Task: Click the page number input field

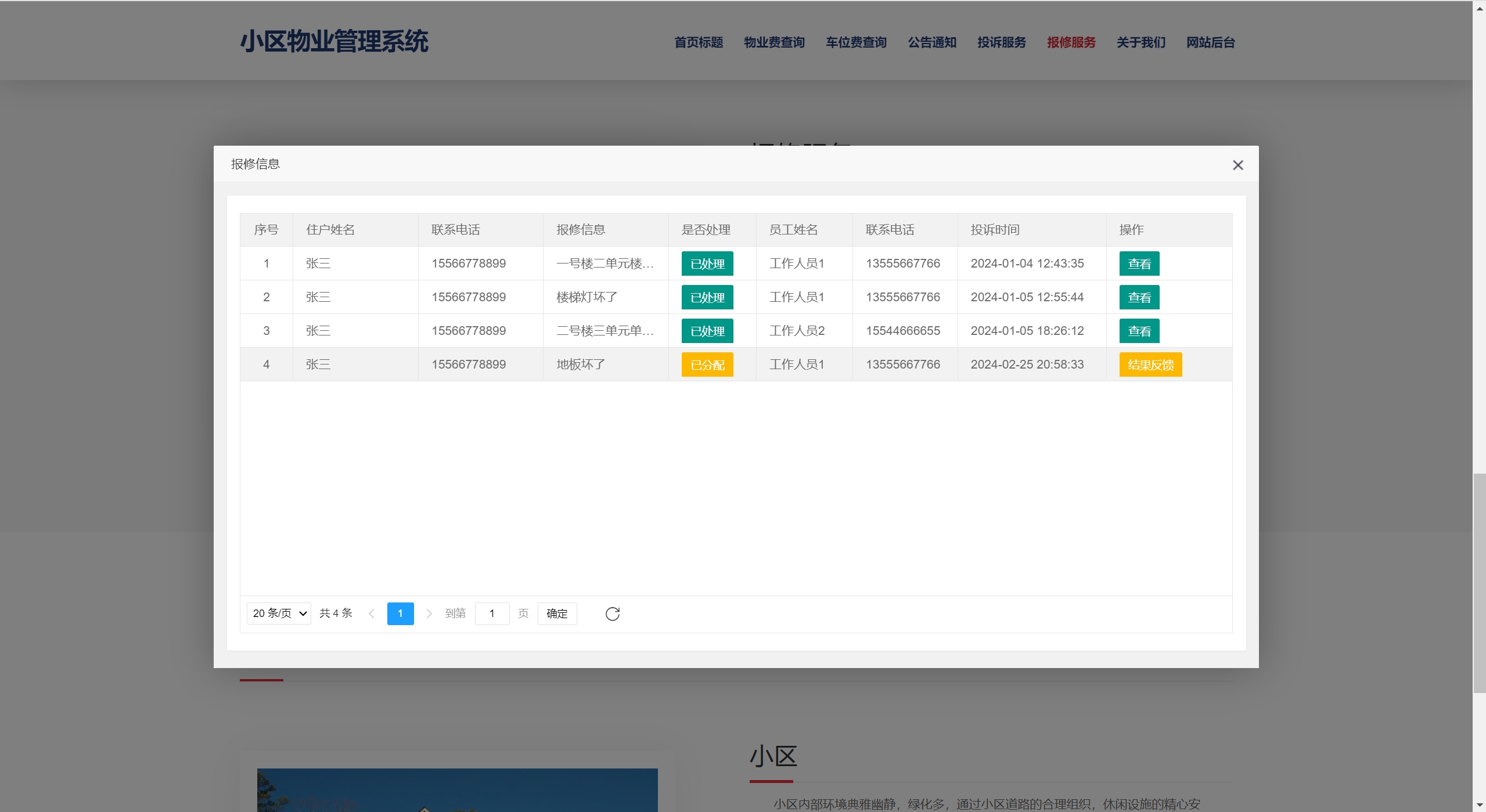Action: 492,613
